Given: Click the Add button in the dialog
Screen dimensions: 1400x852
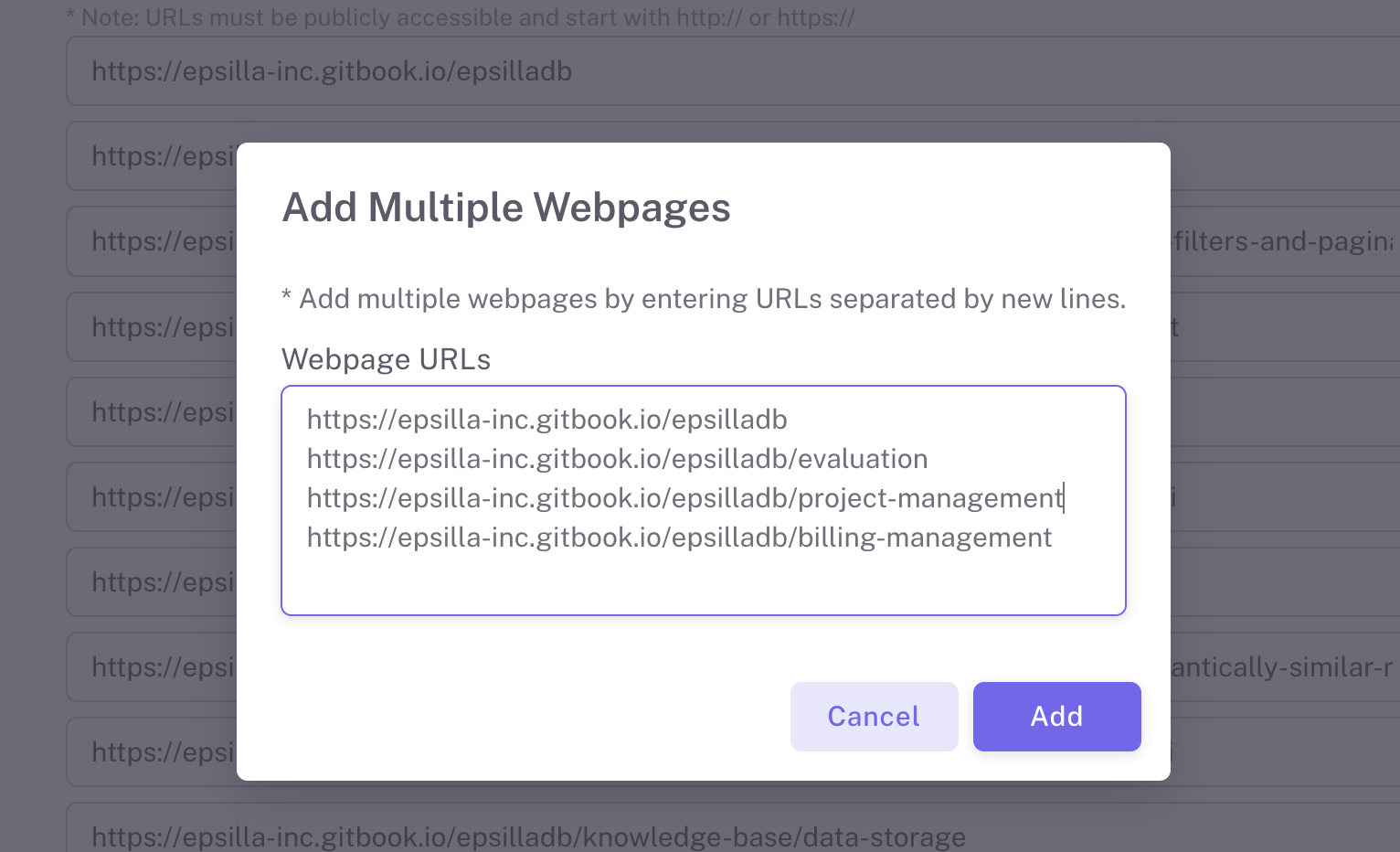Looking at the screenshot, I should click(x=1056, y=717).
